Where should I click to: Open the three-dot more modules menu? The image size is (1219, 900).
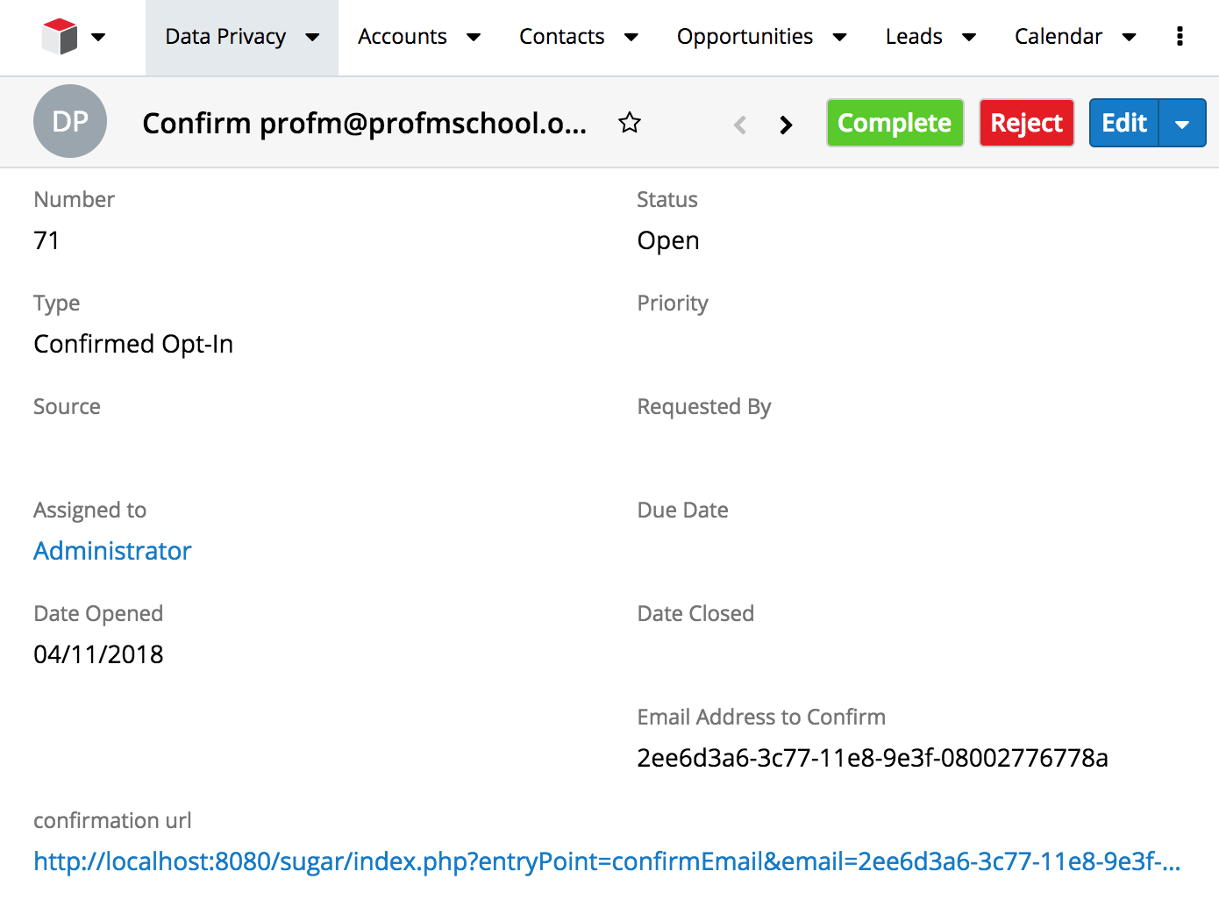(x=1180, y=37)
